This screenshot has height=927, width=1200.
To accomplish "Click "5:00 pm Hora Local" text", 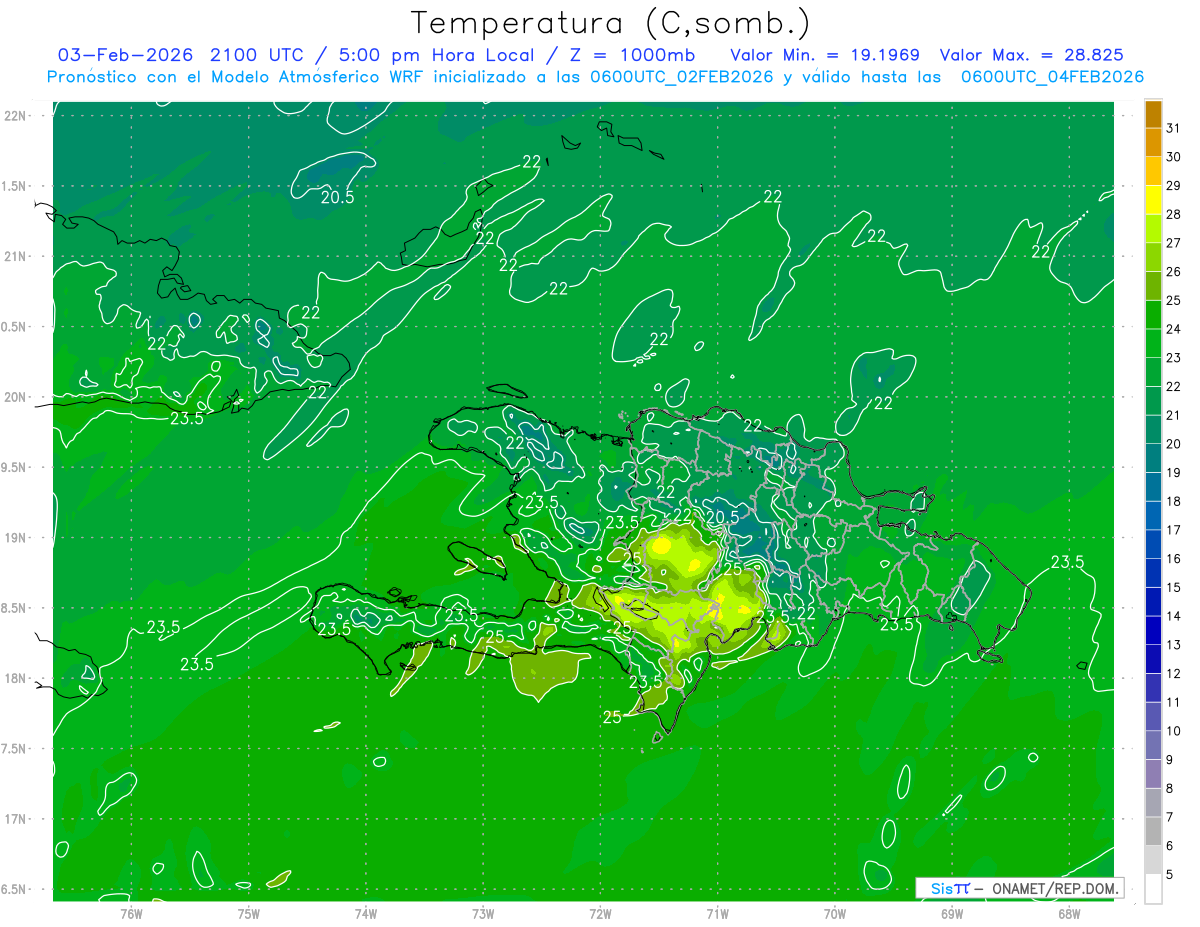I will 434,55.
